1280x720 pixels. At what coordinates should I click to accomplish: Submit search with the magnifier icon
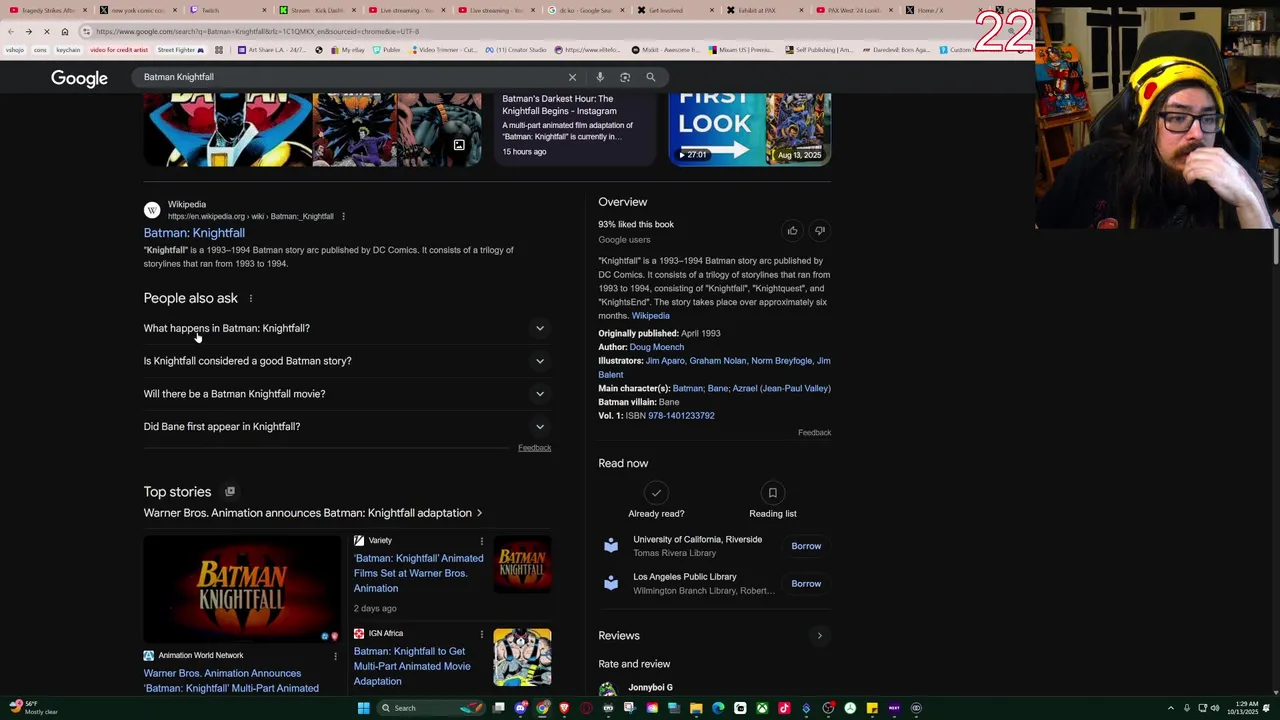point(650,77)
